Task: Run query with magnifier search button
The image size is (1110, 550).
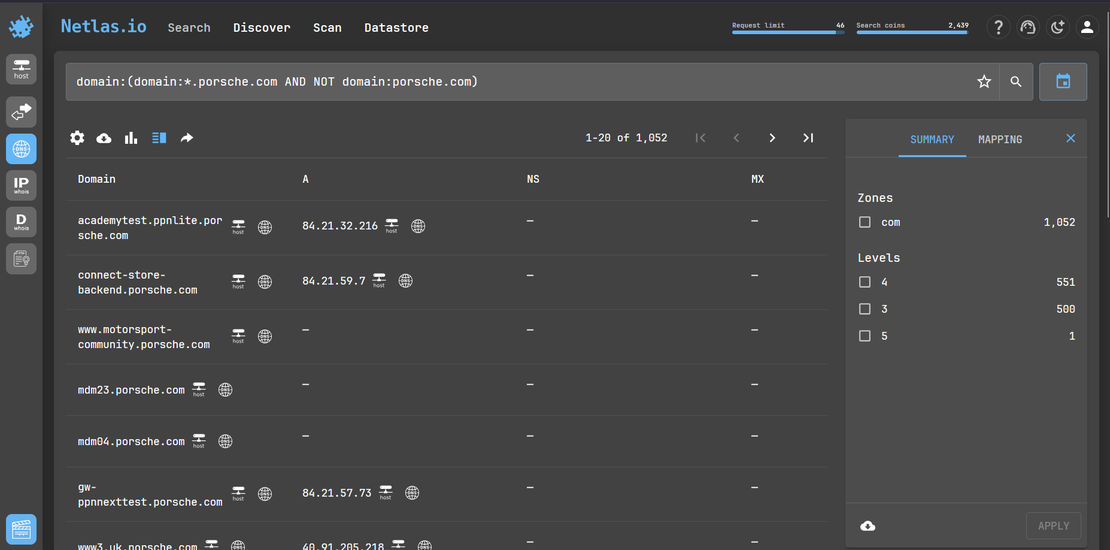Action: click(1016, 82)
